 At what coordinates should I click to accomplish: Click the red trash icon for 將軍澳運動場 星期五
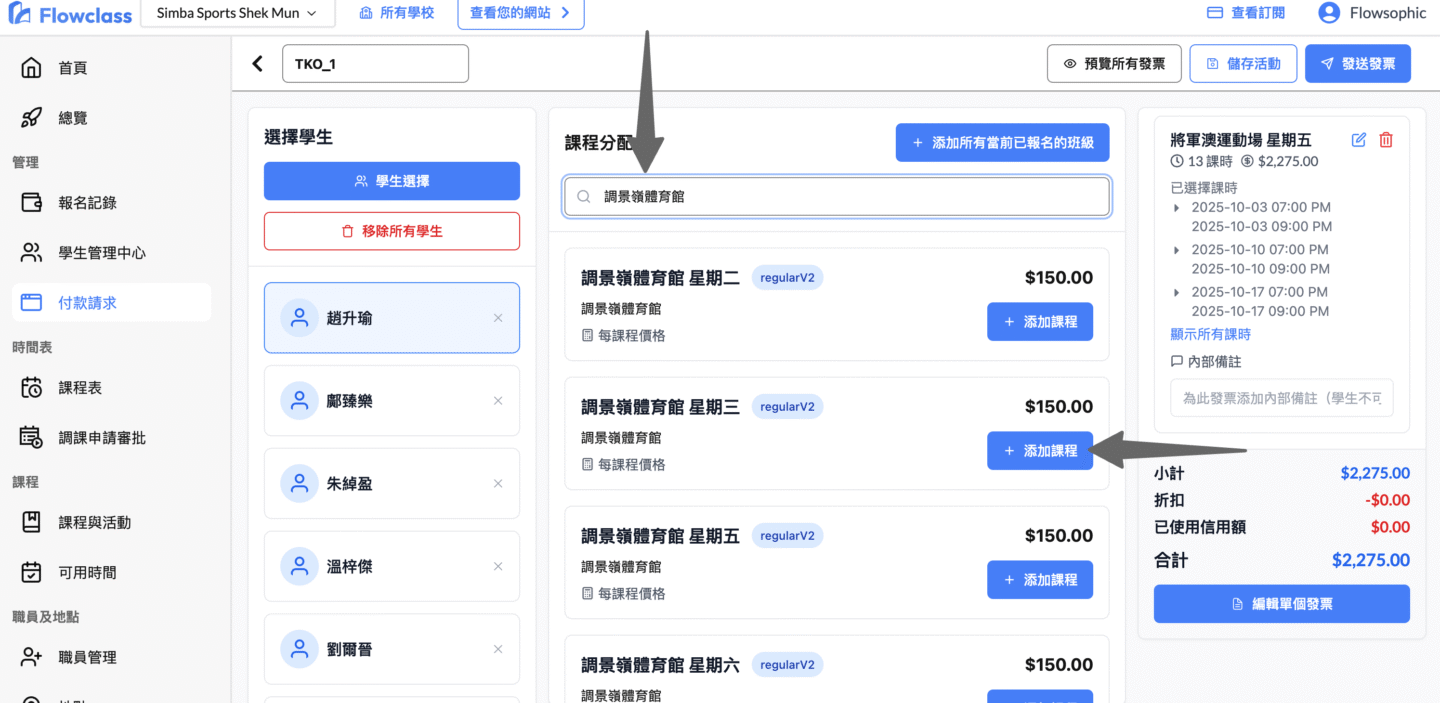pos(1385,140)
